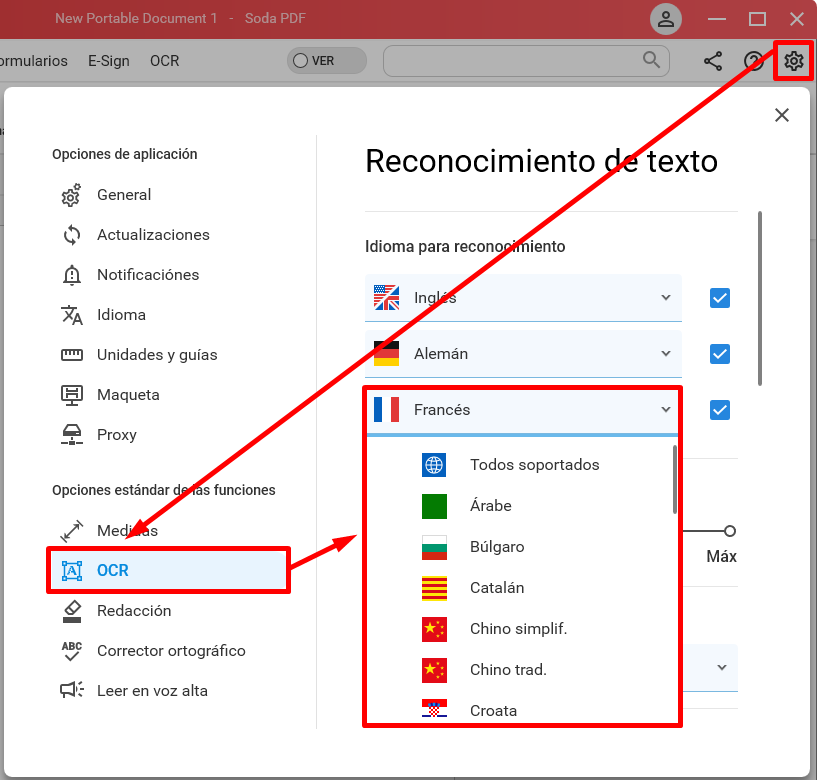Screen dimensions: 817x780
Task: Click the Leer en voz alta megaphone icon
Action: tap(71, 690)
